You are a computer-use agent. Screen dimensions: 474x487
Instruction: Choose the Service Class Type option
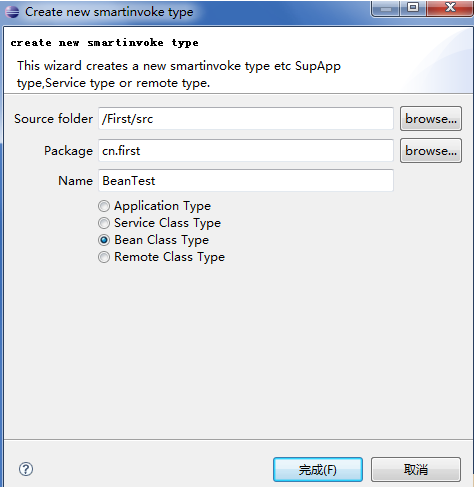point(104,223)
